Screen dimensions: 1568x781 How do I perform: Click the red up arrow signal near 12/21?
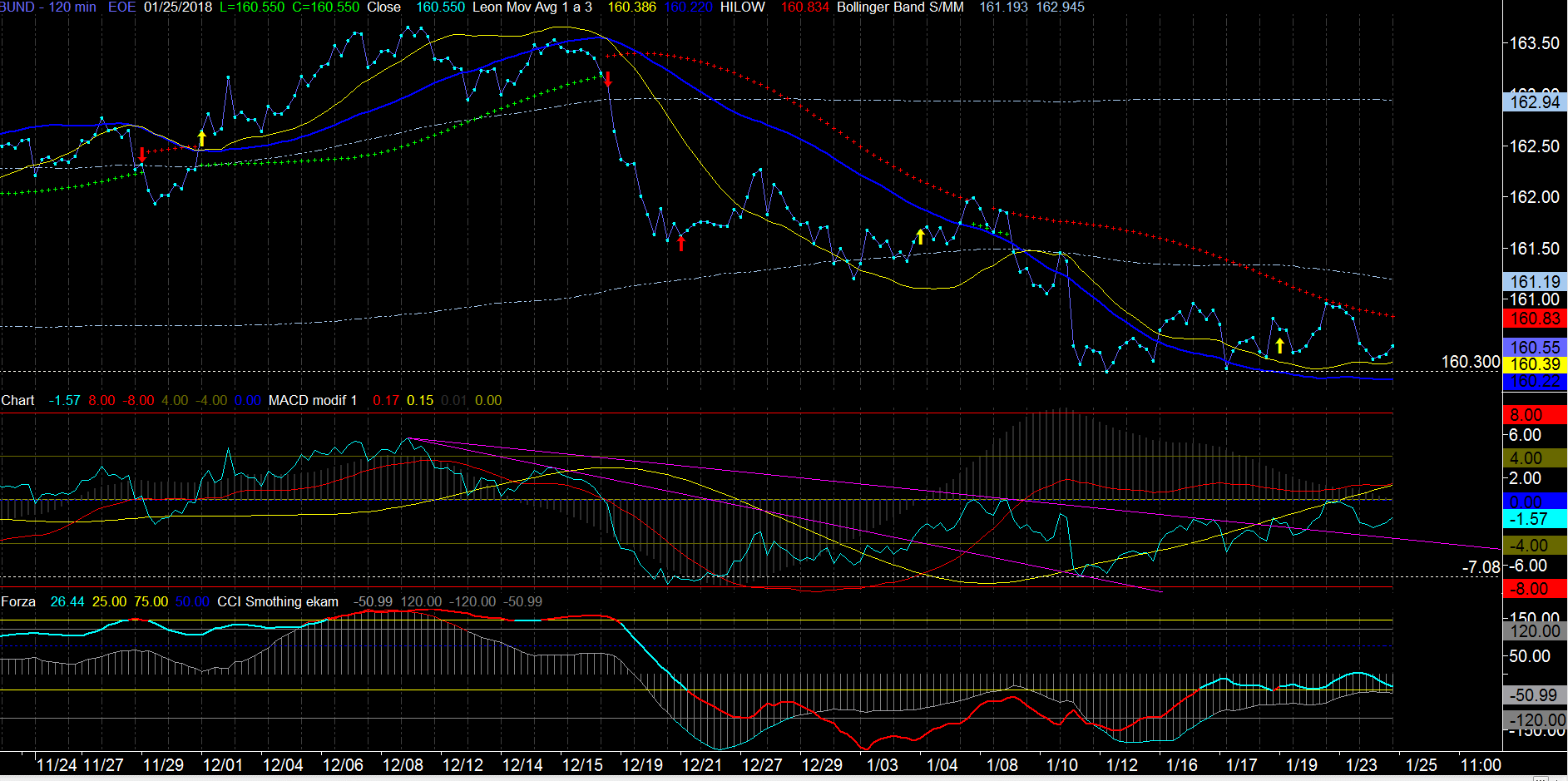(x=681, y=243)
